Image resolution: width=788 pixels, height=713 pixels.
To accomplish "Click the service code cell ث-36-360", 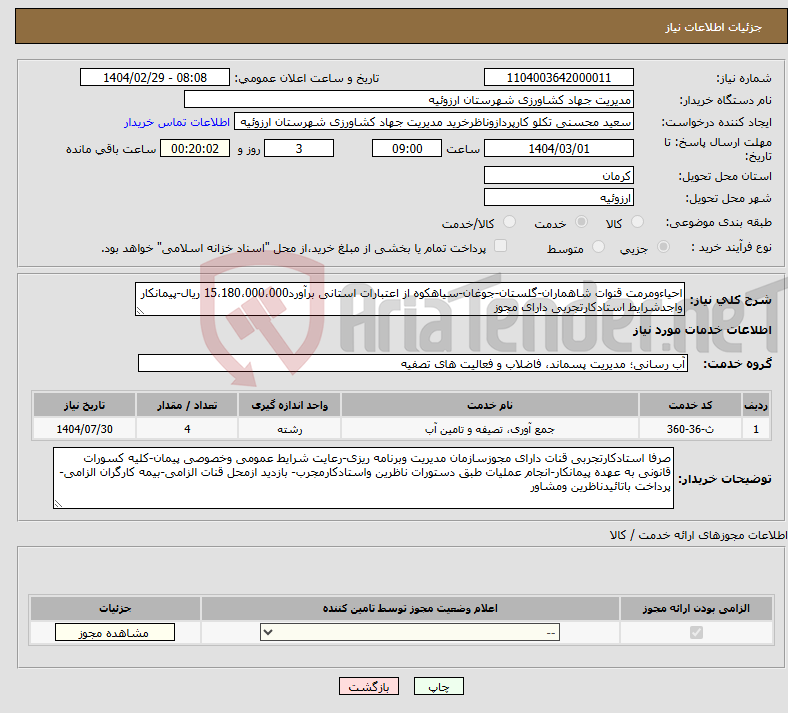I will pyautogui.click(x=691, y=429).
